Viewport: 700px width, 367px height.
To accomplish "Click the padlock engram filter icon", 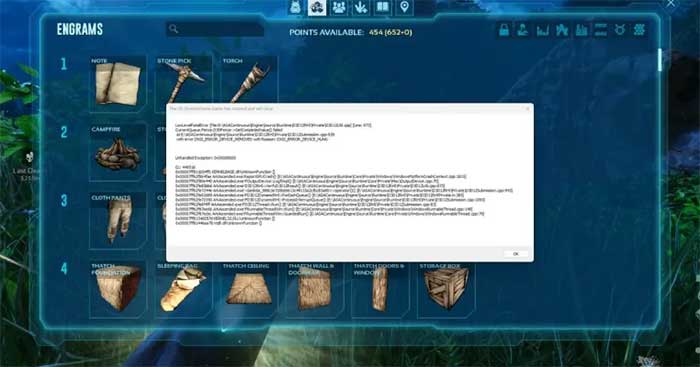I will 504,30.
